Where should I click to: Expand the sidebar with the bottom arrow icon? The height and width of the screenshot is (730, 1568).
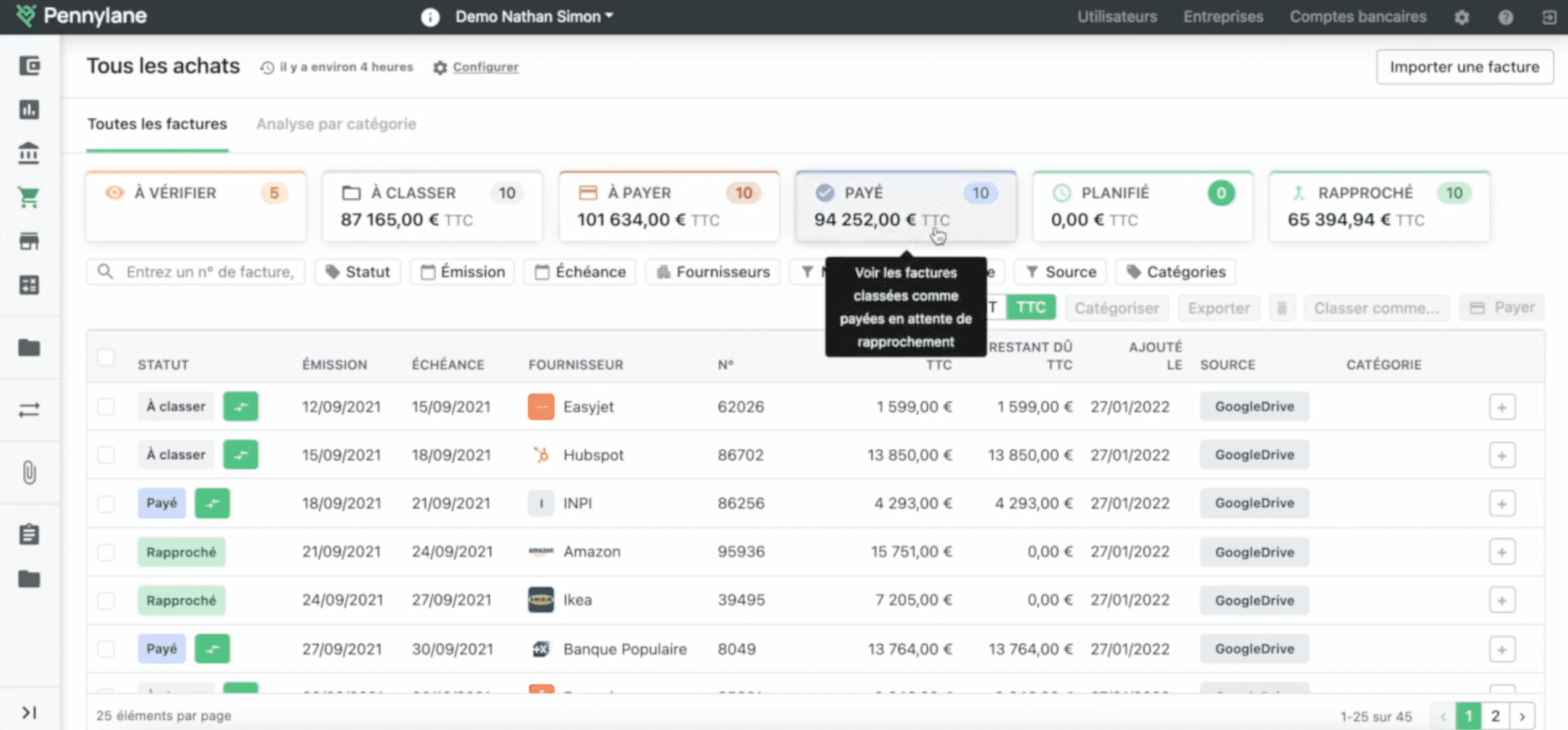(29, 713)
